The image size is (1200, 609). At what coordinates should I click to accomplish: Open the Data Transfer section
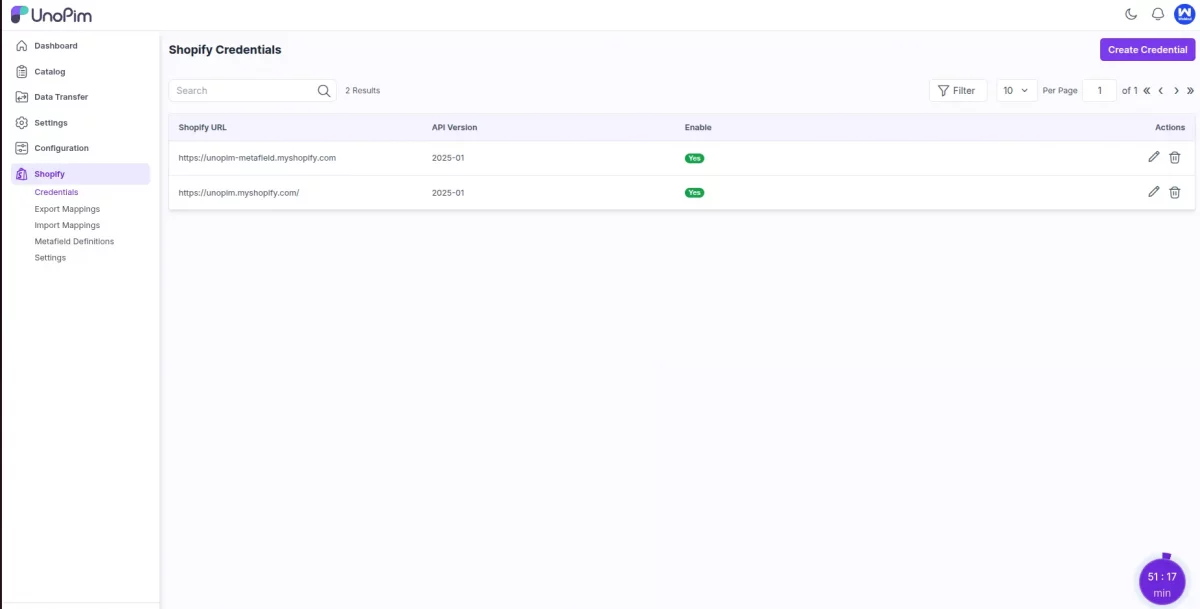pyautogui.click(x=60, y=96)
